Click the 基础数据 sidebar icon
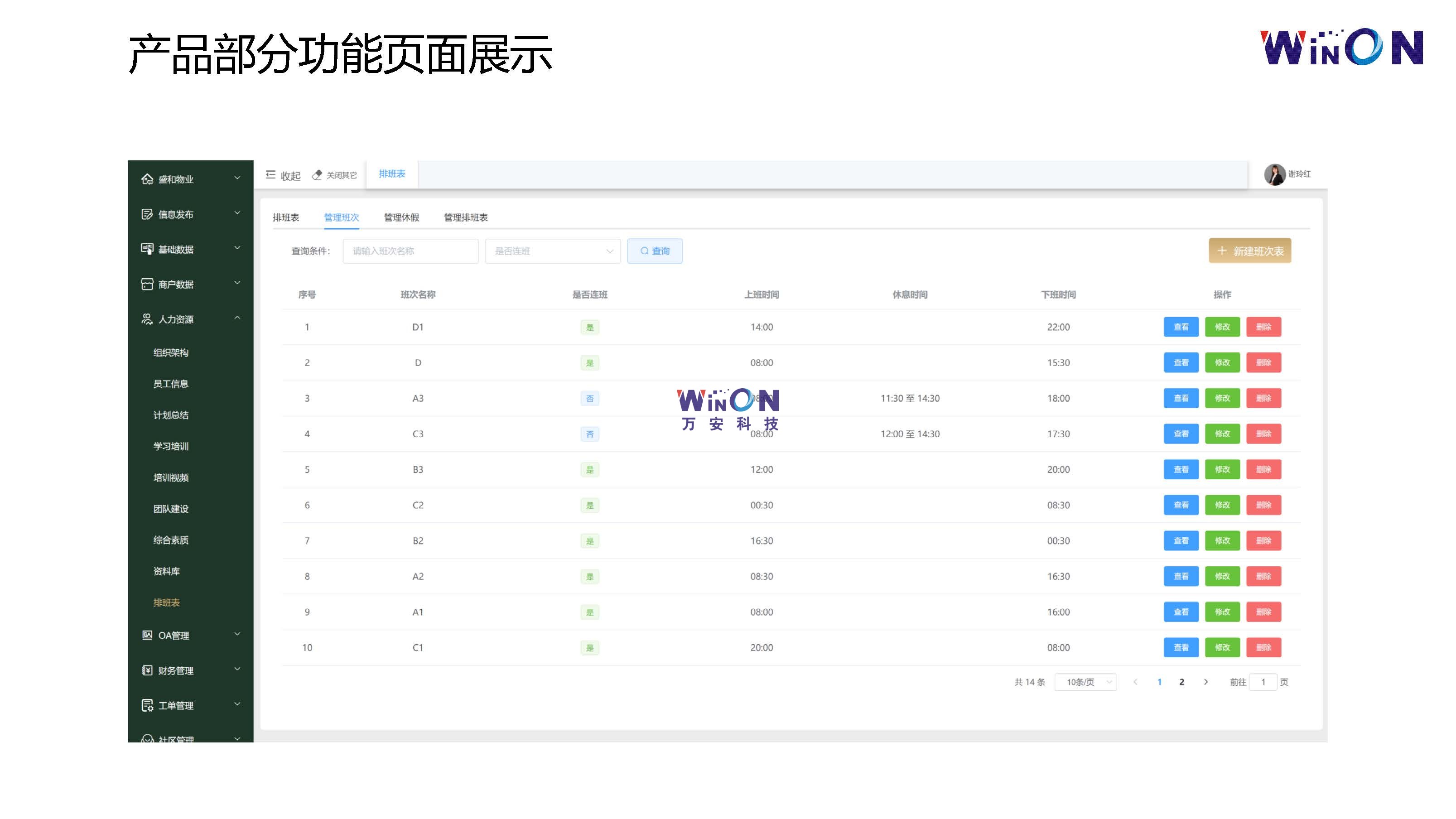Viewport: 1456px width, 819px height. click(147, 249)
